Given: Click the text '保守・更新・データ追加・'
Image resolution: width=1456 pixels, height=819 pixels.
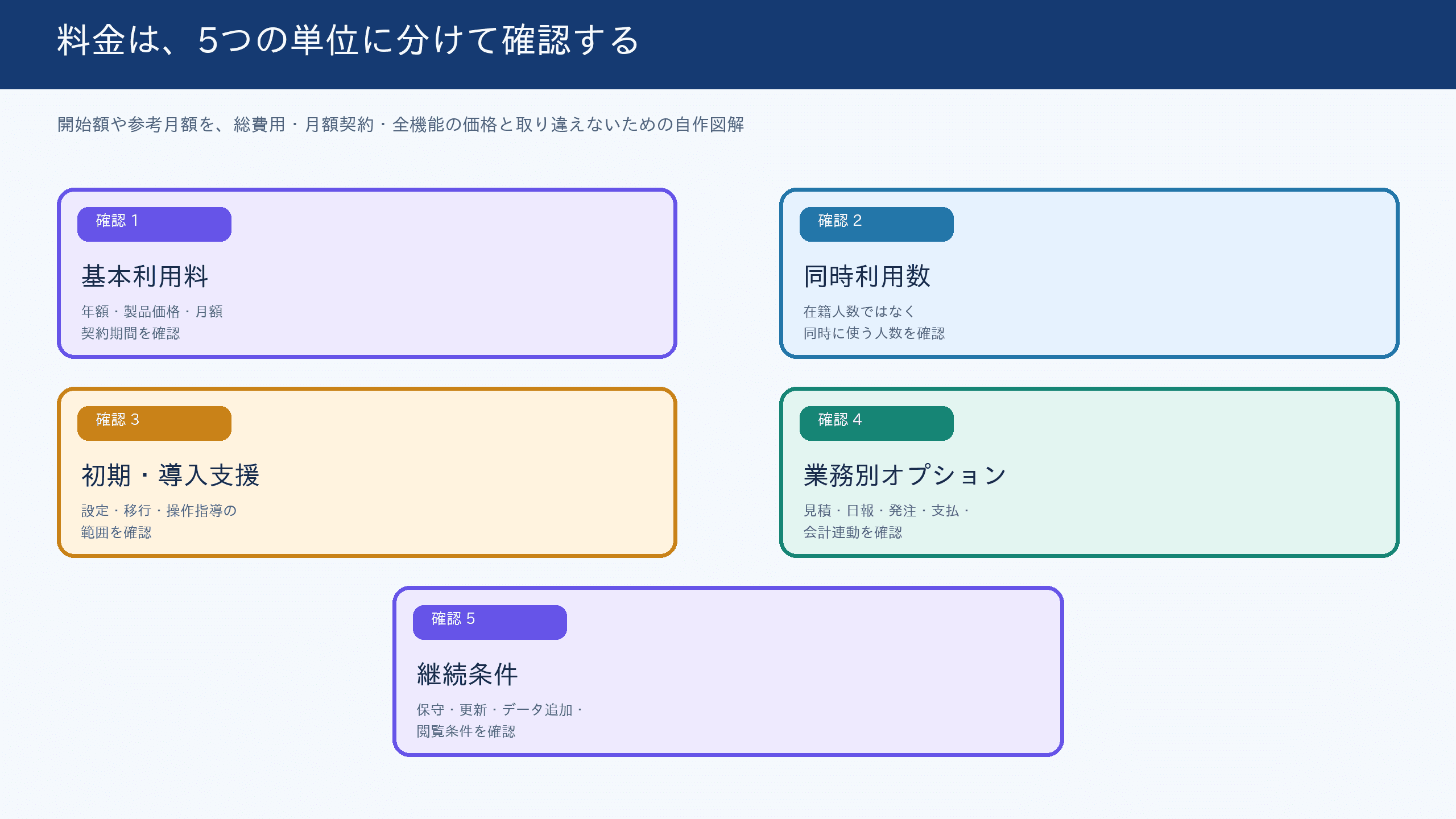Looking at the screenshot, I should pyautogui.click(x=500, y=710).
